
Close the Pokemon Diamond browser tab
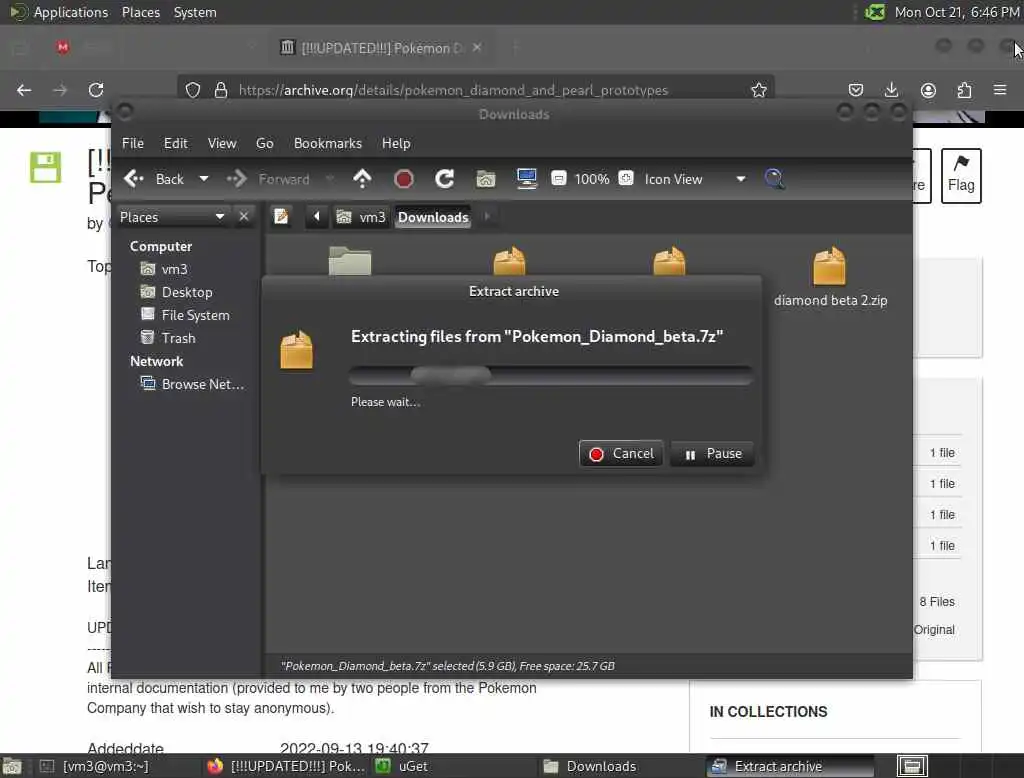[x=477, y=47]
